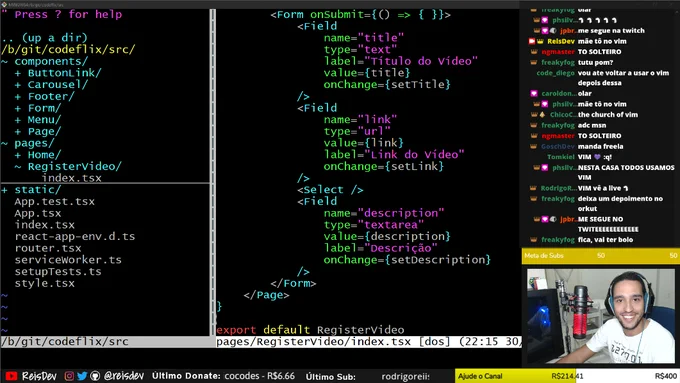Click the GoschDev username in chat
The width and height of the screenshot is (680, 383).
(558, 147)
